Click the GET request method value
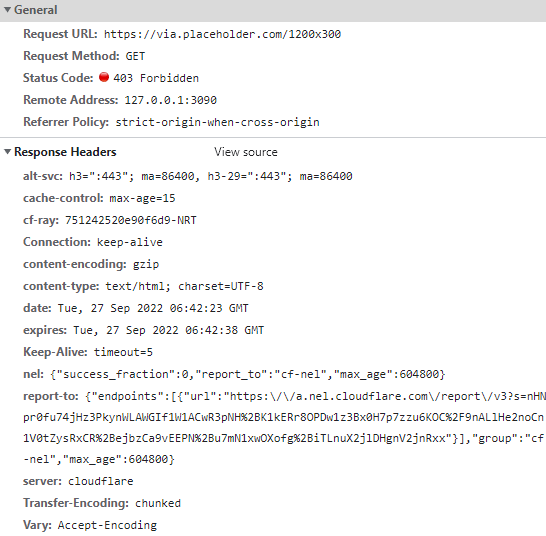 (135, 56)
